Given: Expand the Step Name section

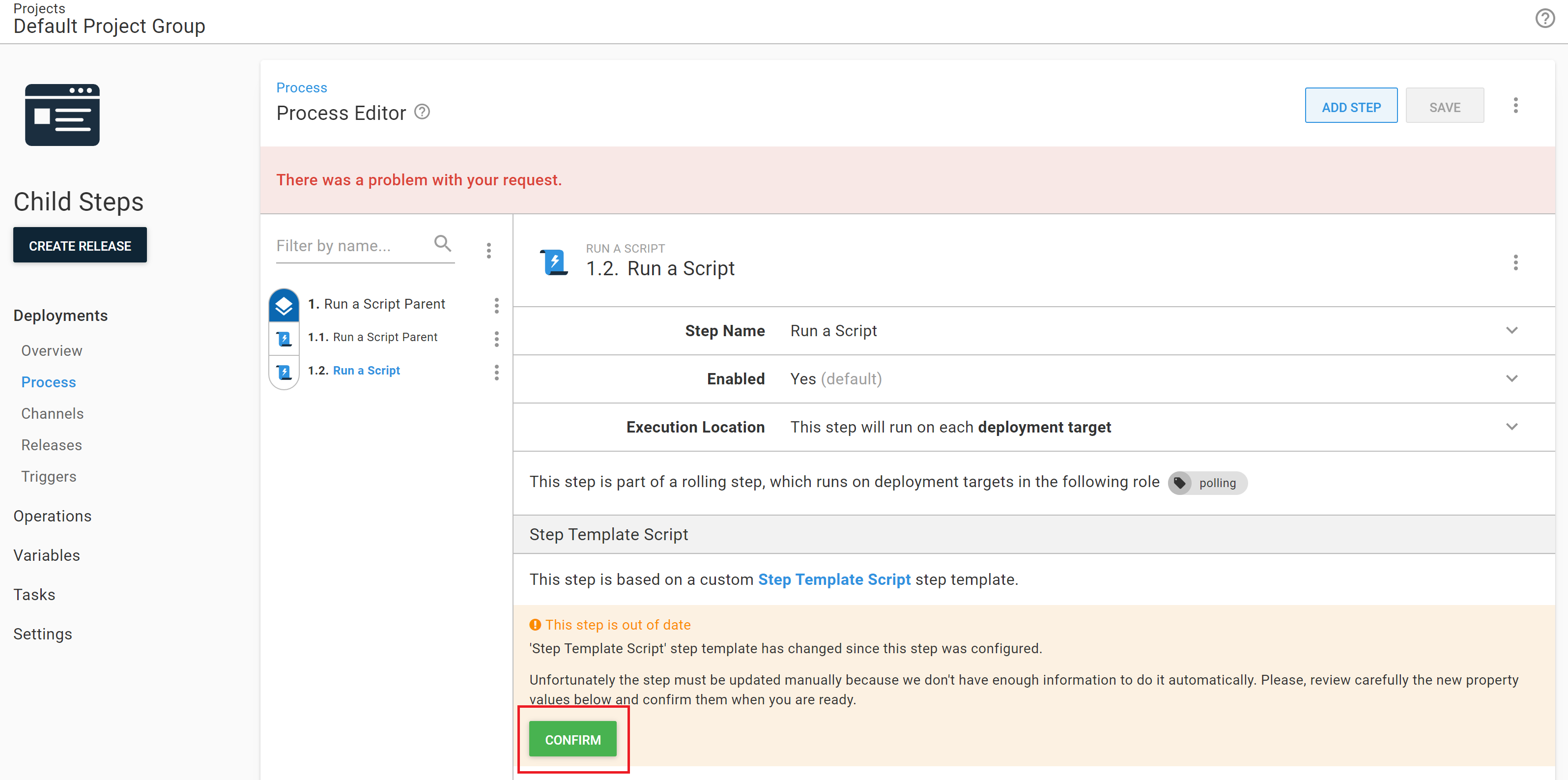Looking at the screenshot, I should tap(1512, 331).
